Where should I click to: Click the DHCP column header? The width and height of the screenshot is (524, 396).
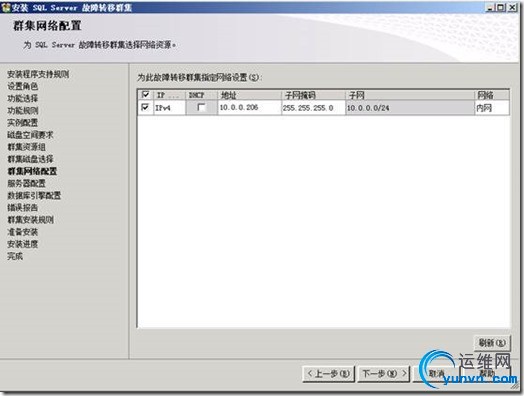pos(202,95)
